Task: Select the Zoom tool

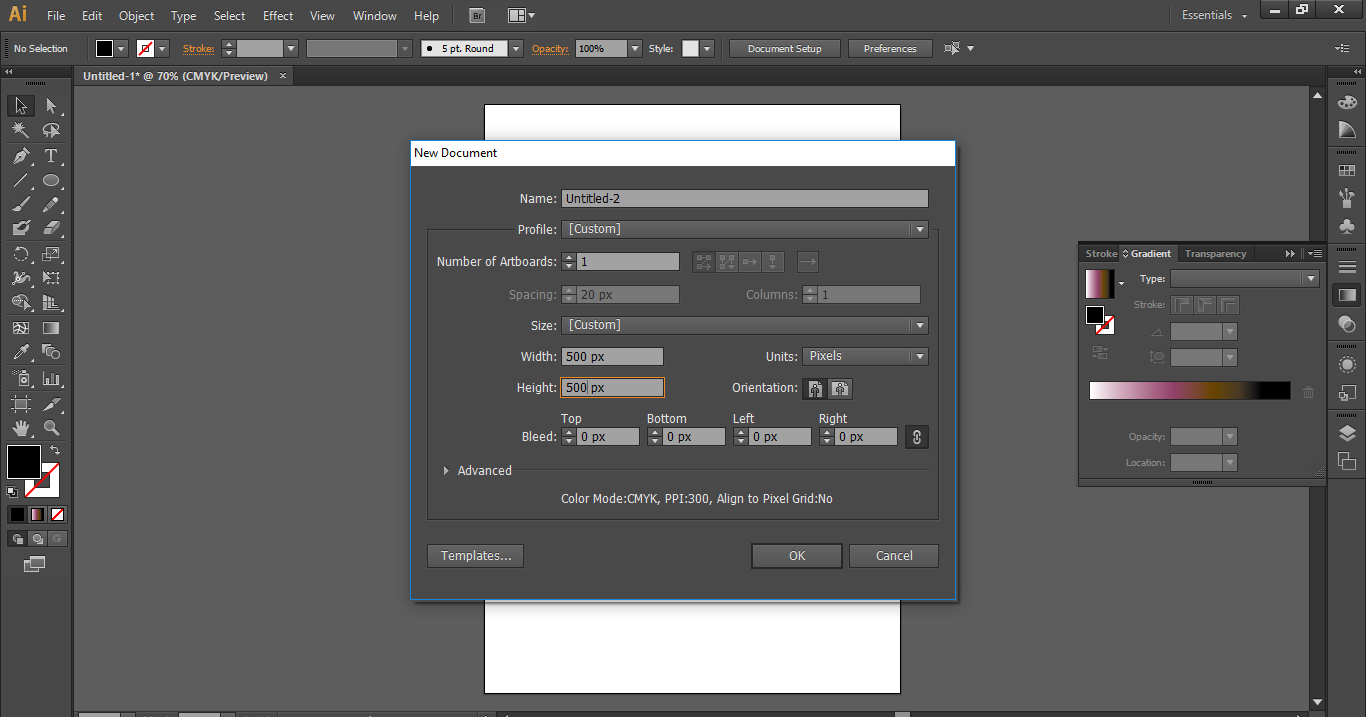Action: tap(51, 428)
